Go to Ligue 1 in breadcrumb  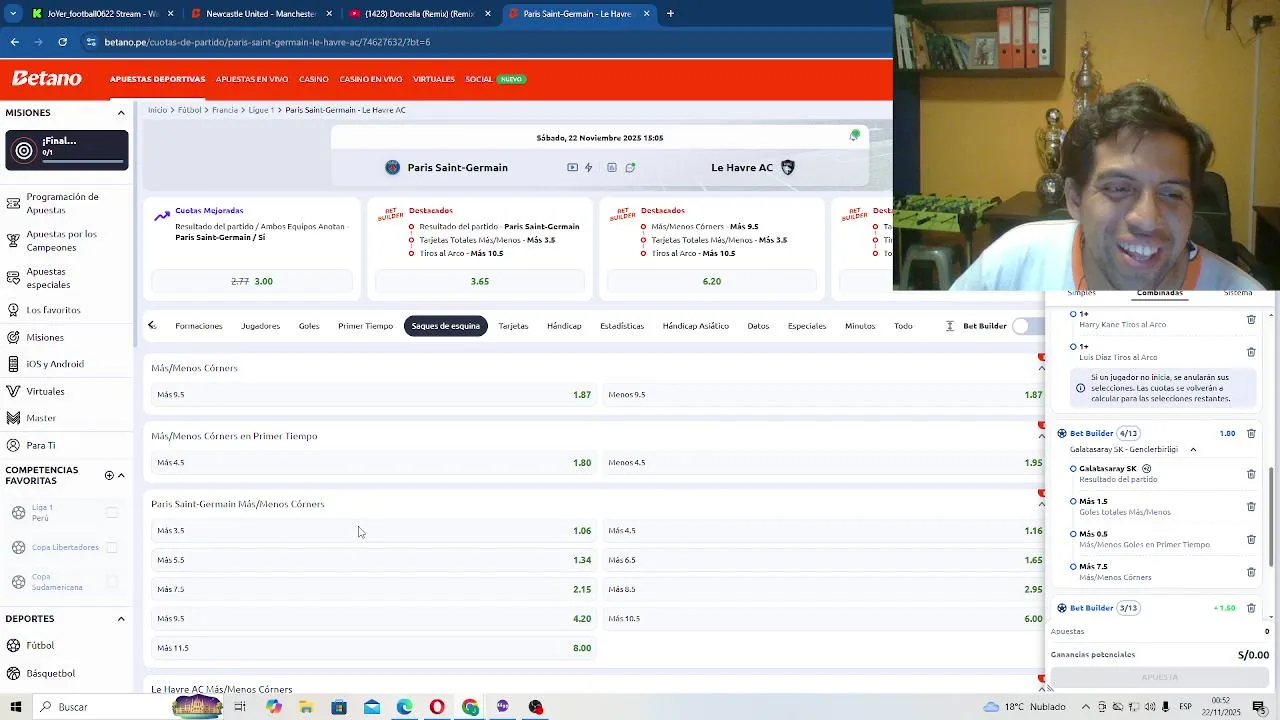(260, 110)
